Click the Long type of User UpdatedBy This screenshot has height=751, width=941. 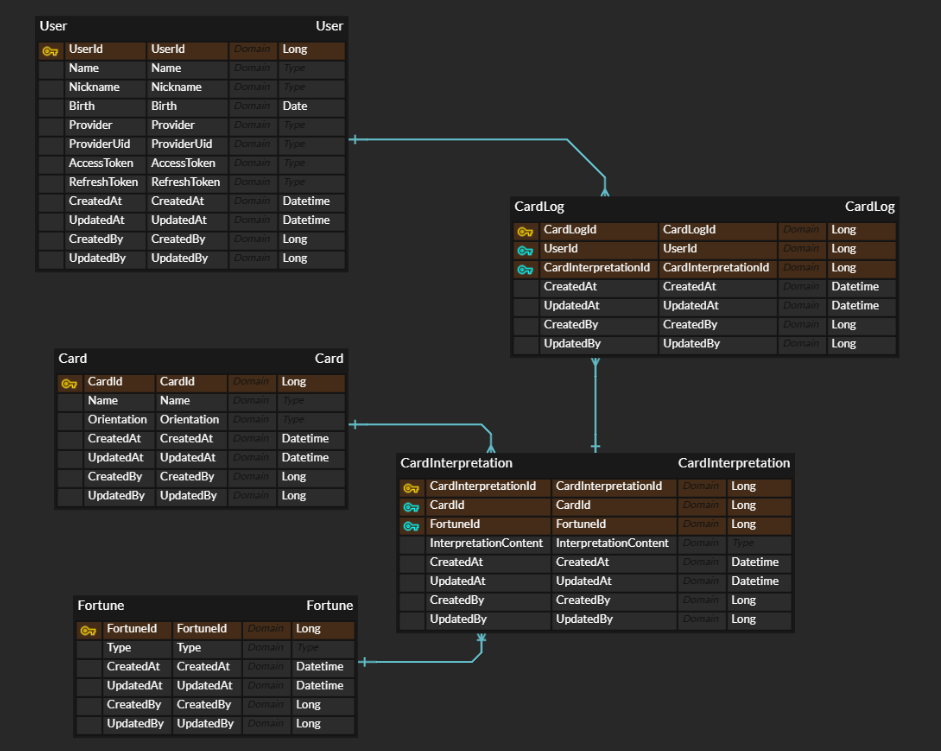311,258
